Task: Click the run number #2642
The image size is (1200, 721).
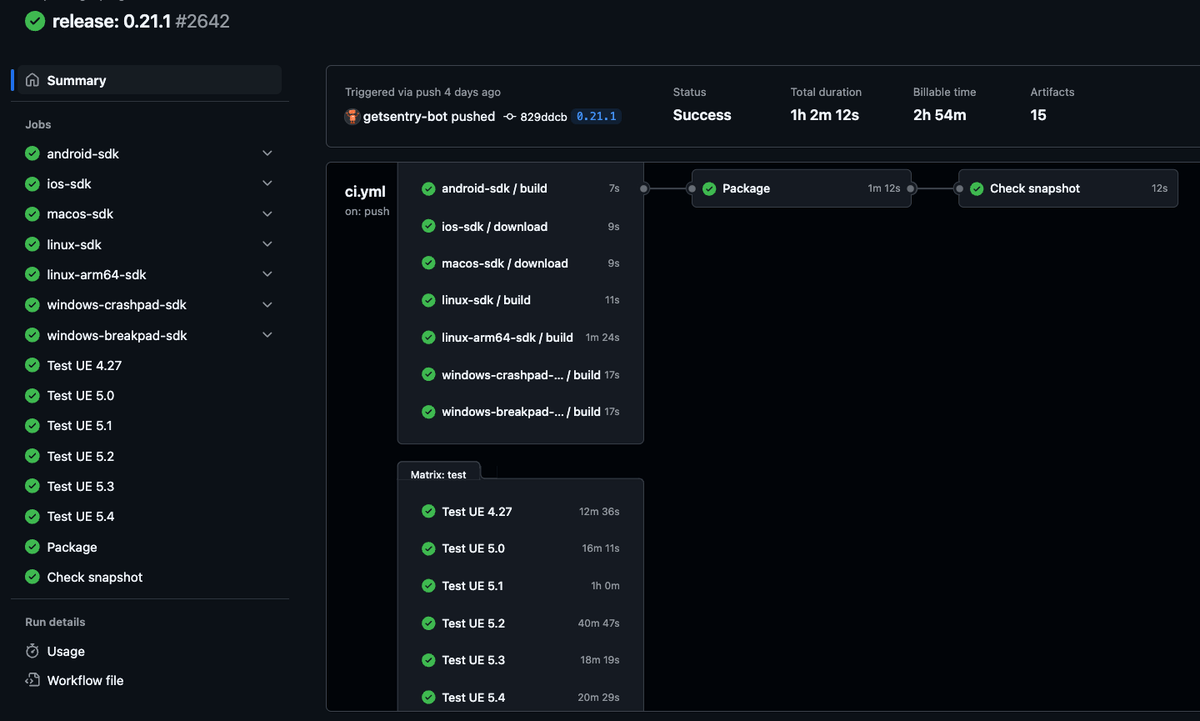Action: point(203,21)
